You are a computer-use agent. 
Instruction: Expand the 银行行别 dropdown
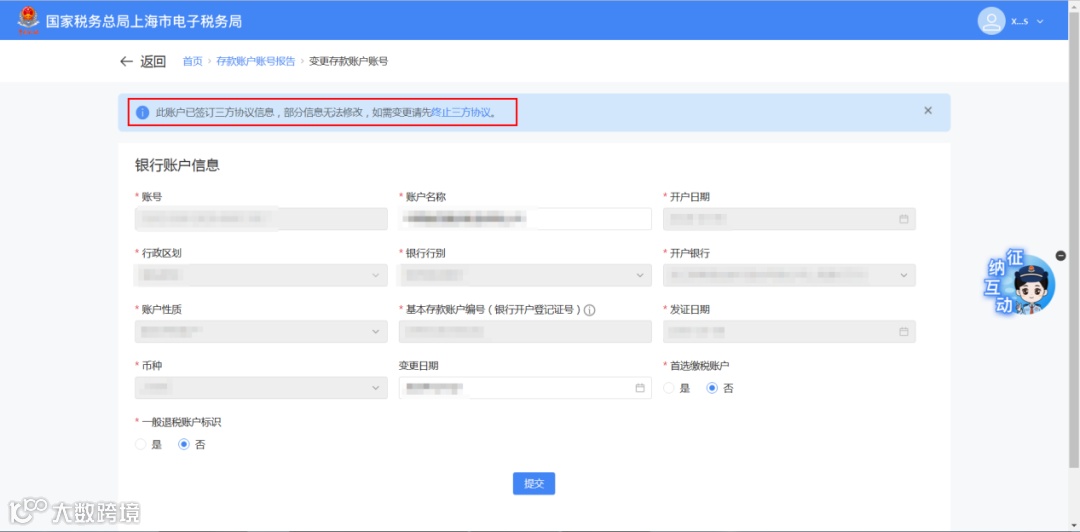click(525, 276)
